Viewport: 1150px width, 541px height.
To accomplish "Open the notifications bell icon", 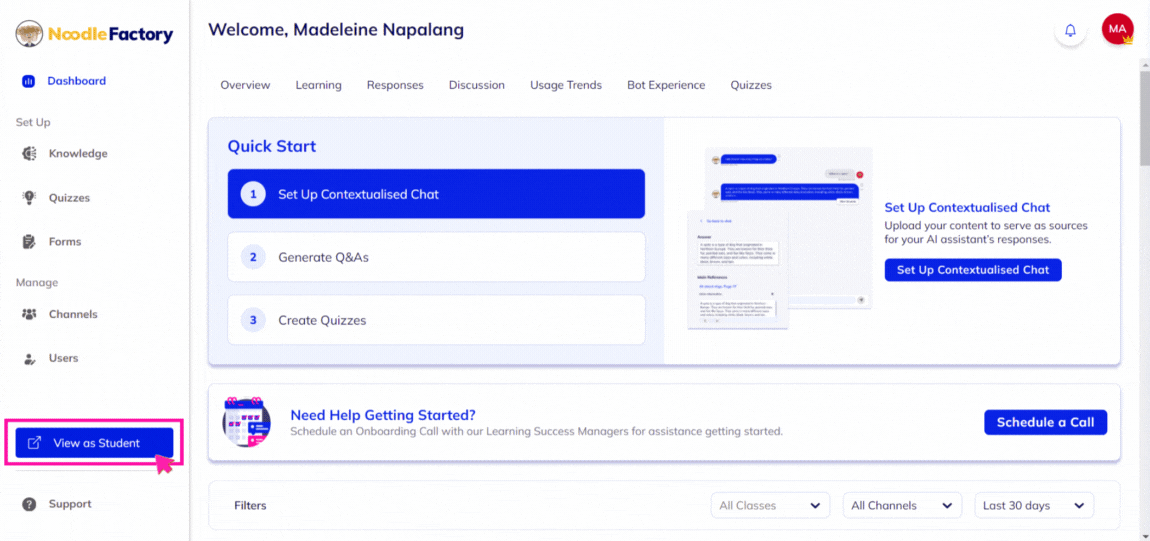I will point(1070,31).
